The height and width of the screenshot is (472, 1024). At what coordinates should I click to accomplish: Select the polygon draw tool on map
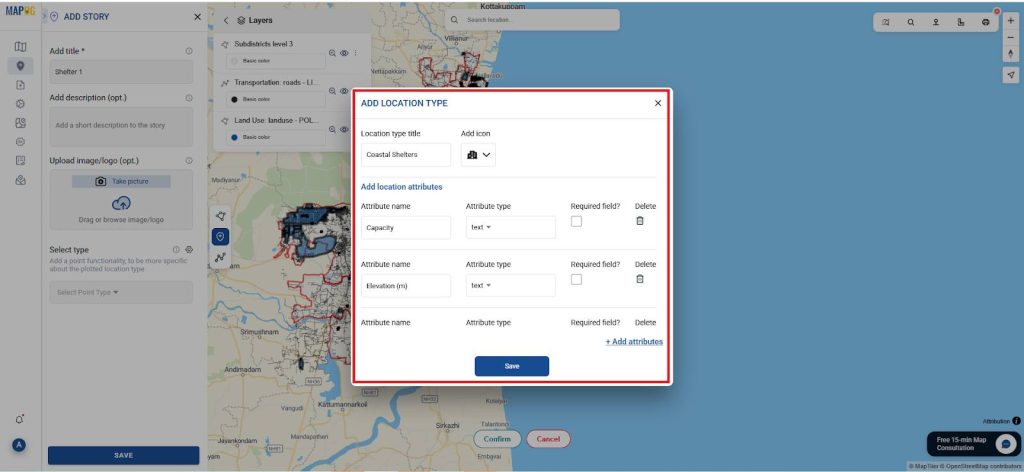[x=221, y=216]
